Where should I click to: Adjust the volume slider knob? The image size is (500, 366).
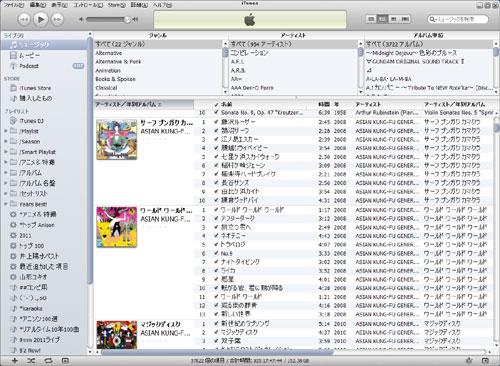pos(127,19)
